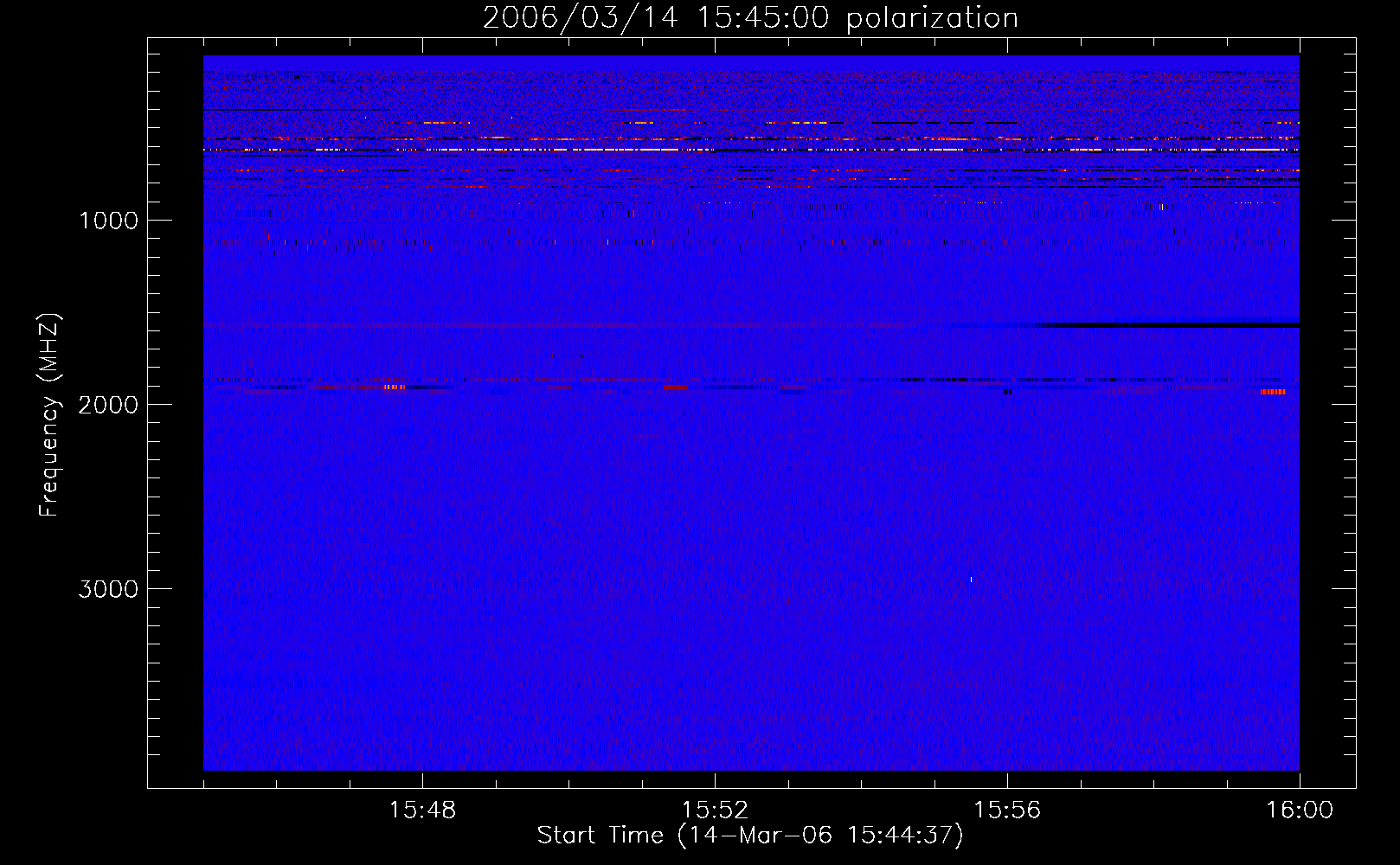Click the 15:48 time tick label
Viewport: 1400px width, 865px height.
pos(422,811)
